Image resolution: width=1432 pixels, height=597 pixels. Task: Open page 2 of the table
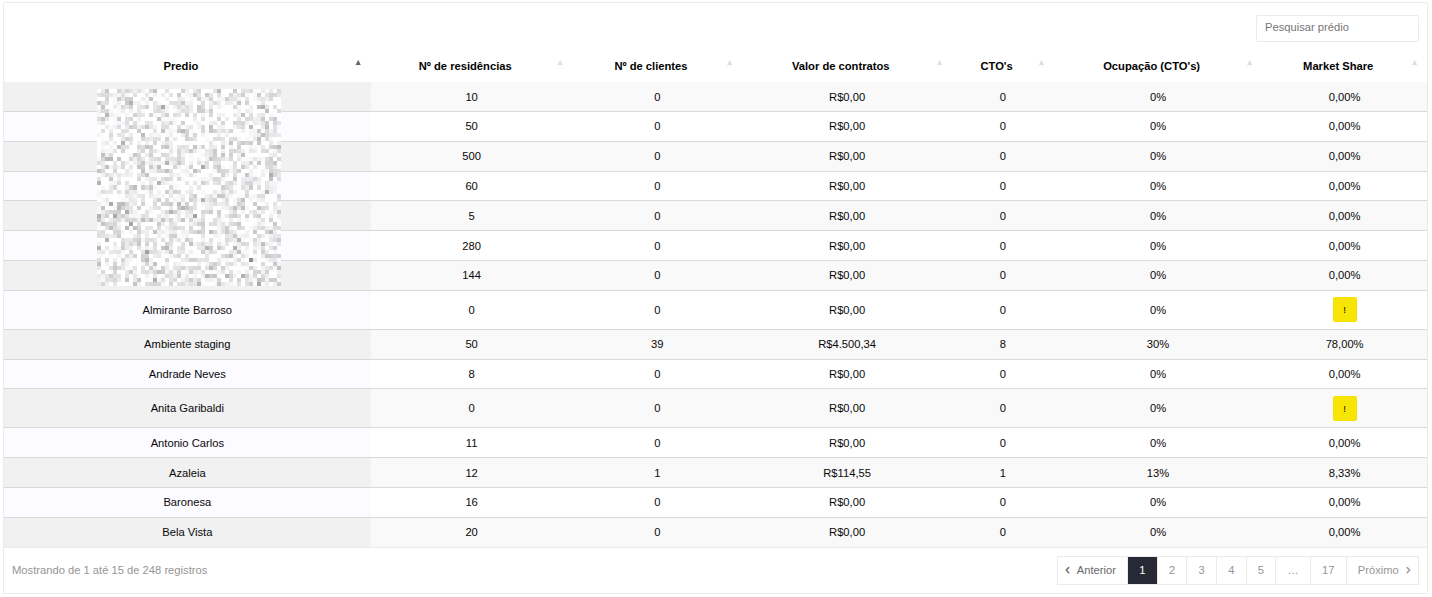click(1172, 570)
